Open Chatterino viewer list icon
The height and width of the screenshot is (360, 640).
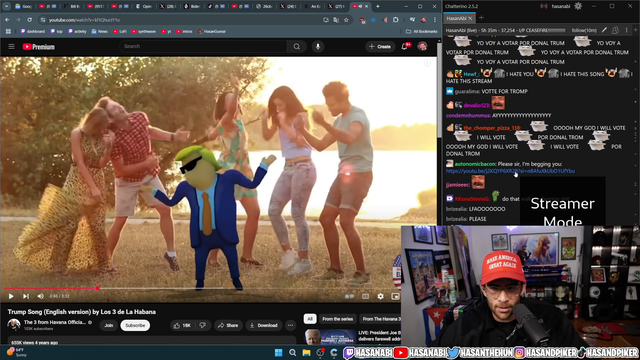point(615,30)
